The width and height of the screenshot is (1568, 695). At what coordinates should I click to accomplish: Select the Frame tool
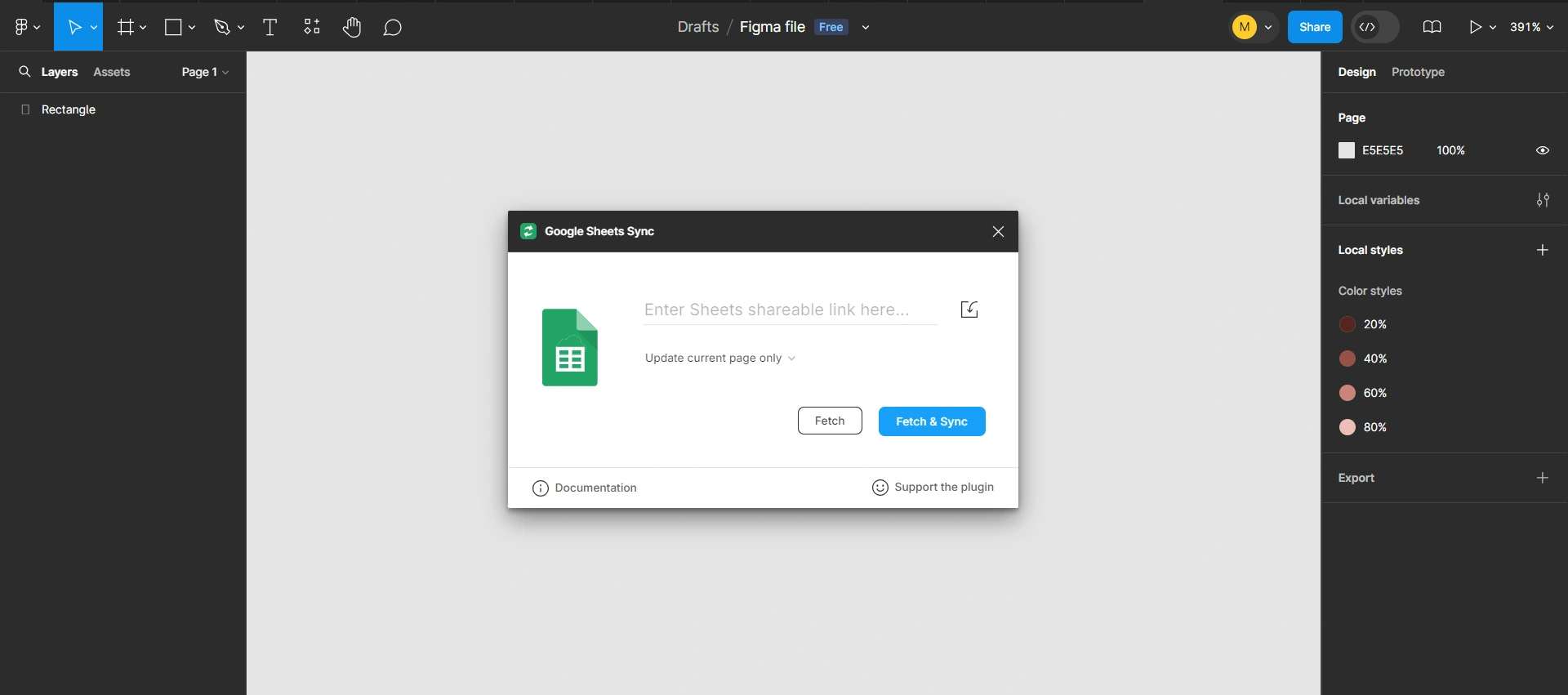point(125,27)
